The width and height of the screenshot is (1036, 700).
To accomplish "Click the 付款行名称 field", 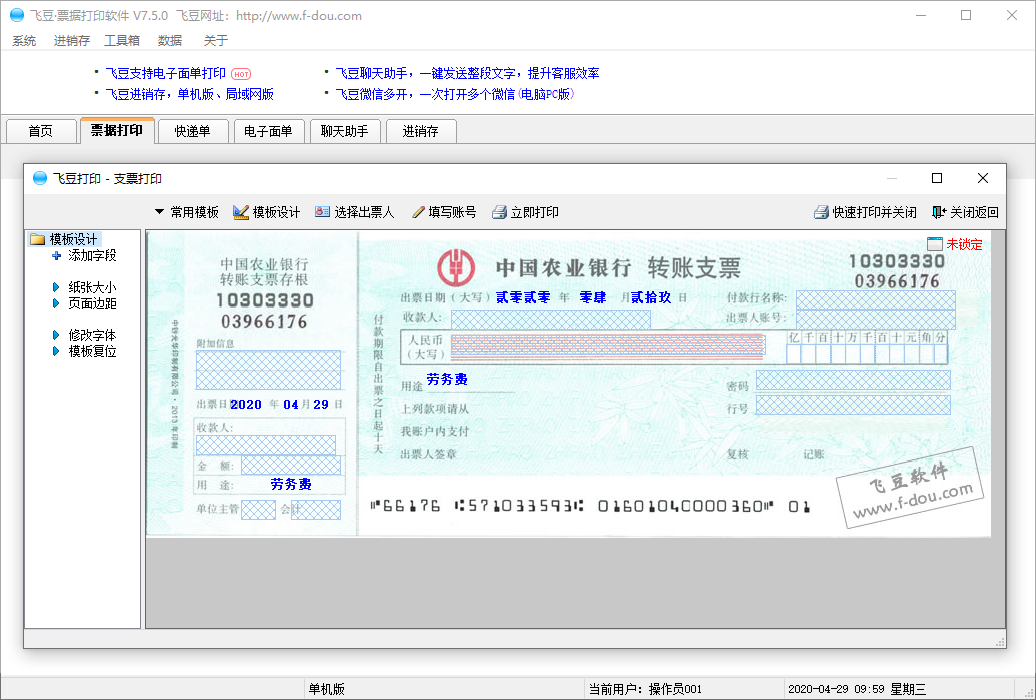I will (x=875, y=300).
